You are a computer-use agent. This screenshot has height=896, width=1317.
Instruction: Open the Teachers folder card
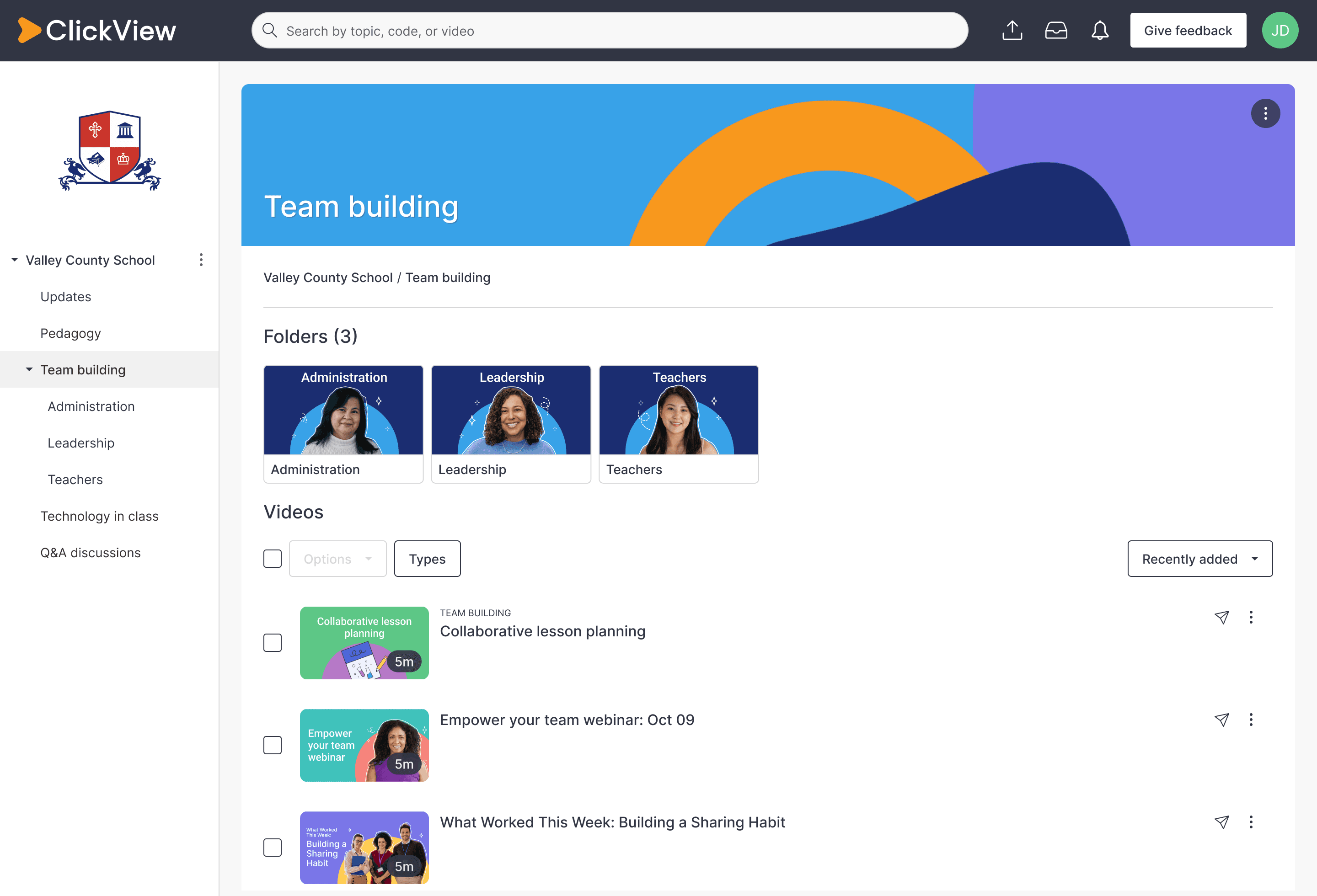(679, 424)
